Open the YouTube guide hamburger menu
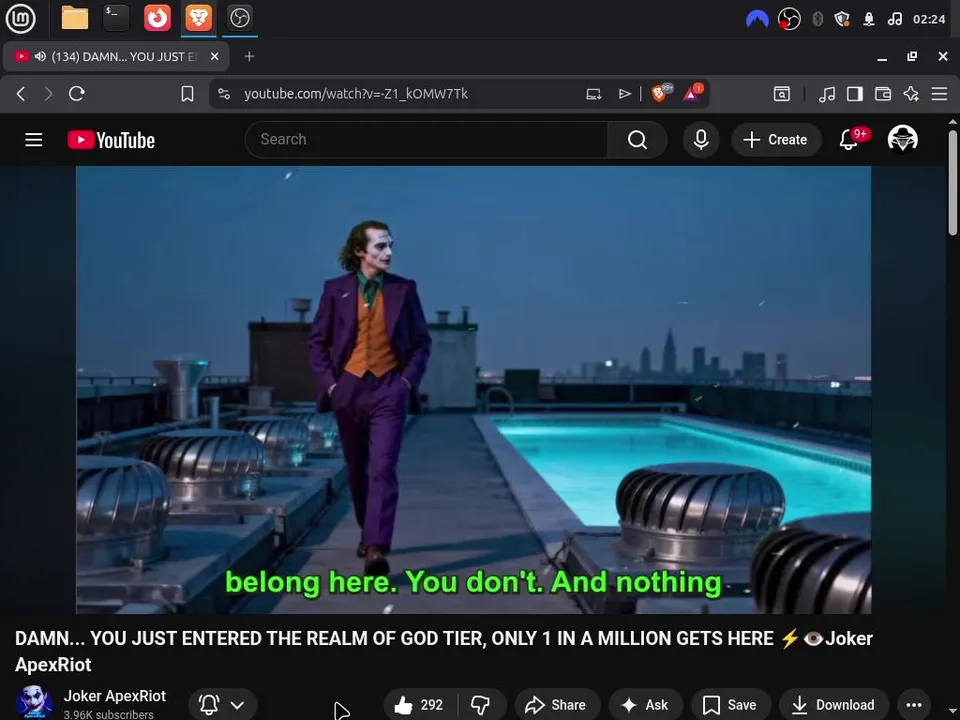Image resolution: width=960 pixels, height=720 pixels. pos(34,140)
